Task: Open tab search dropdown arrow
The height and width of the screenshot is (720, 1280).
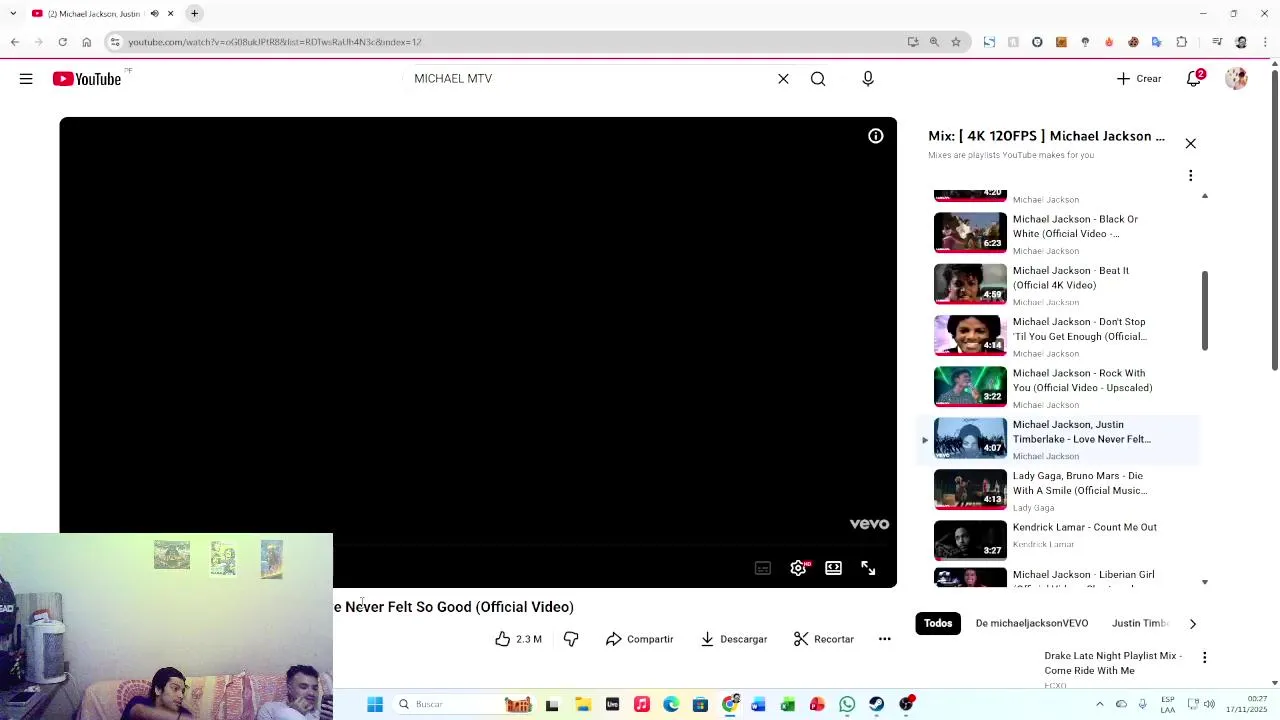Action: point(13,14)
